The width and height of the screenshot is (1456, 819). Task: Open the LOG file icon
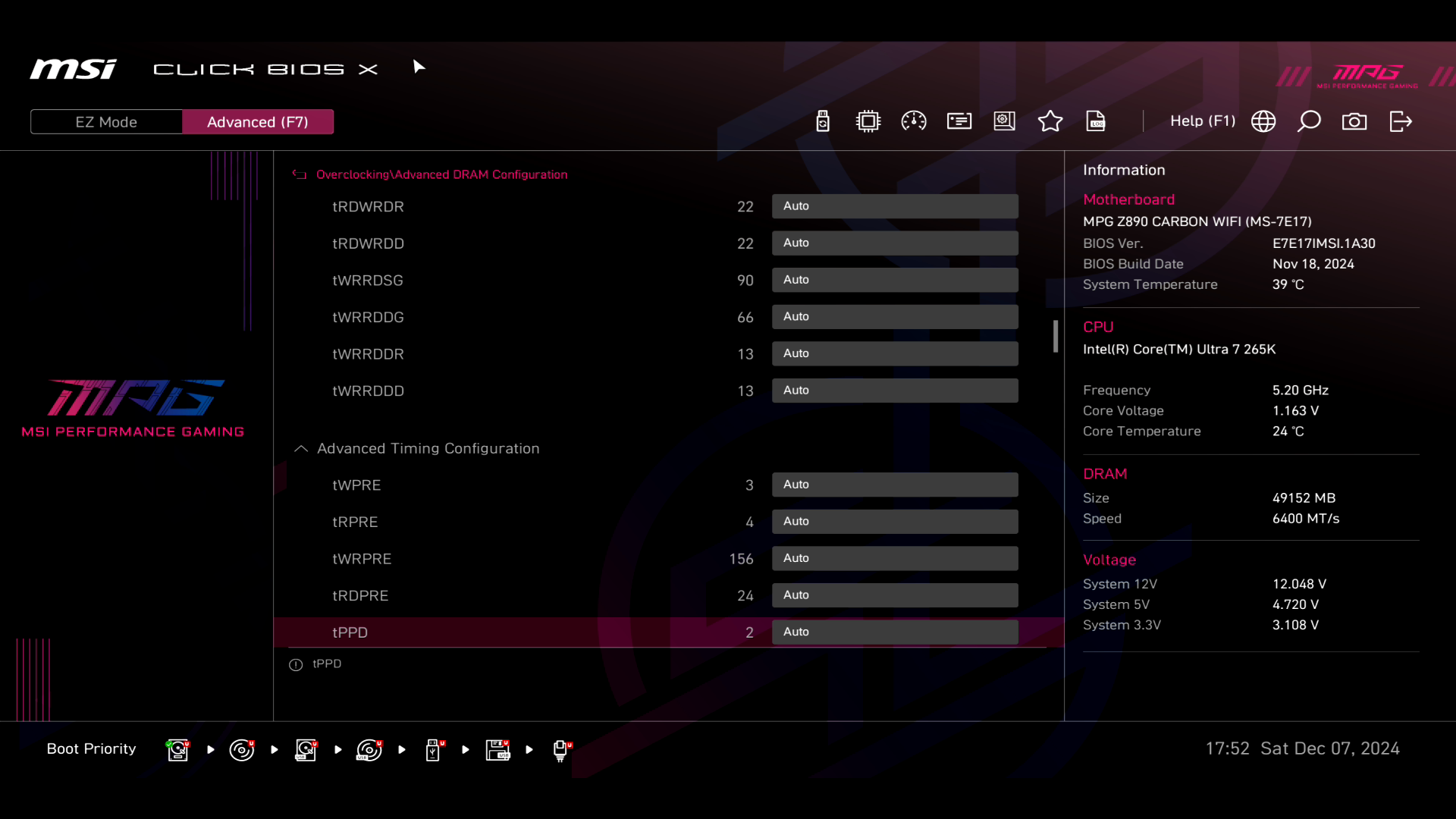1096,121
